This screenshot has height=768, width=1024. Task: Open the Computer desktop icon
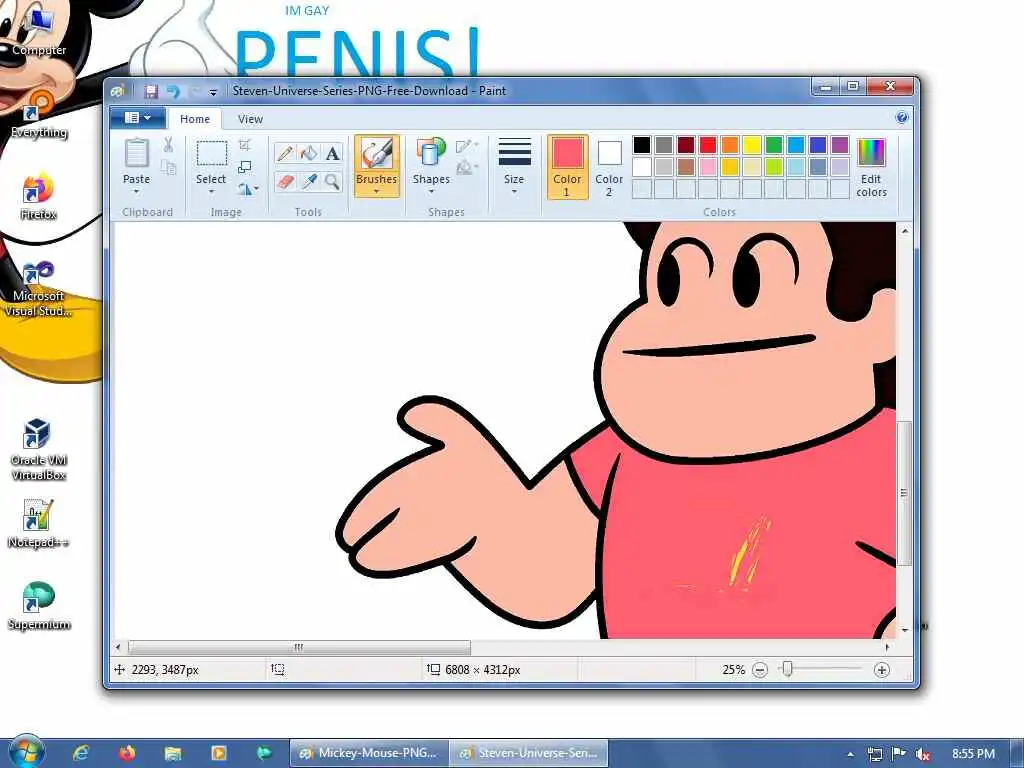(x=39, y=33)
